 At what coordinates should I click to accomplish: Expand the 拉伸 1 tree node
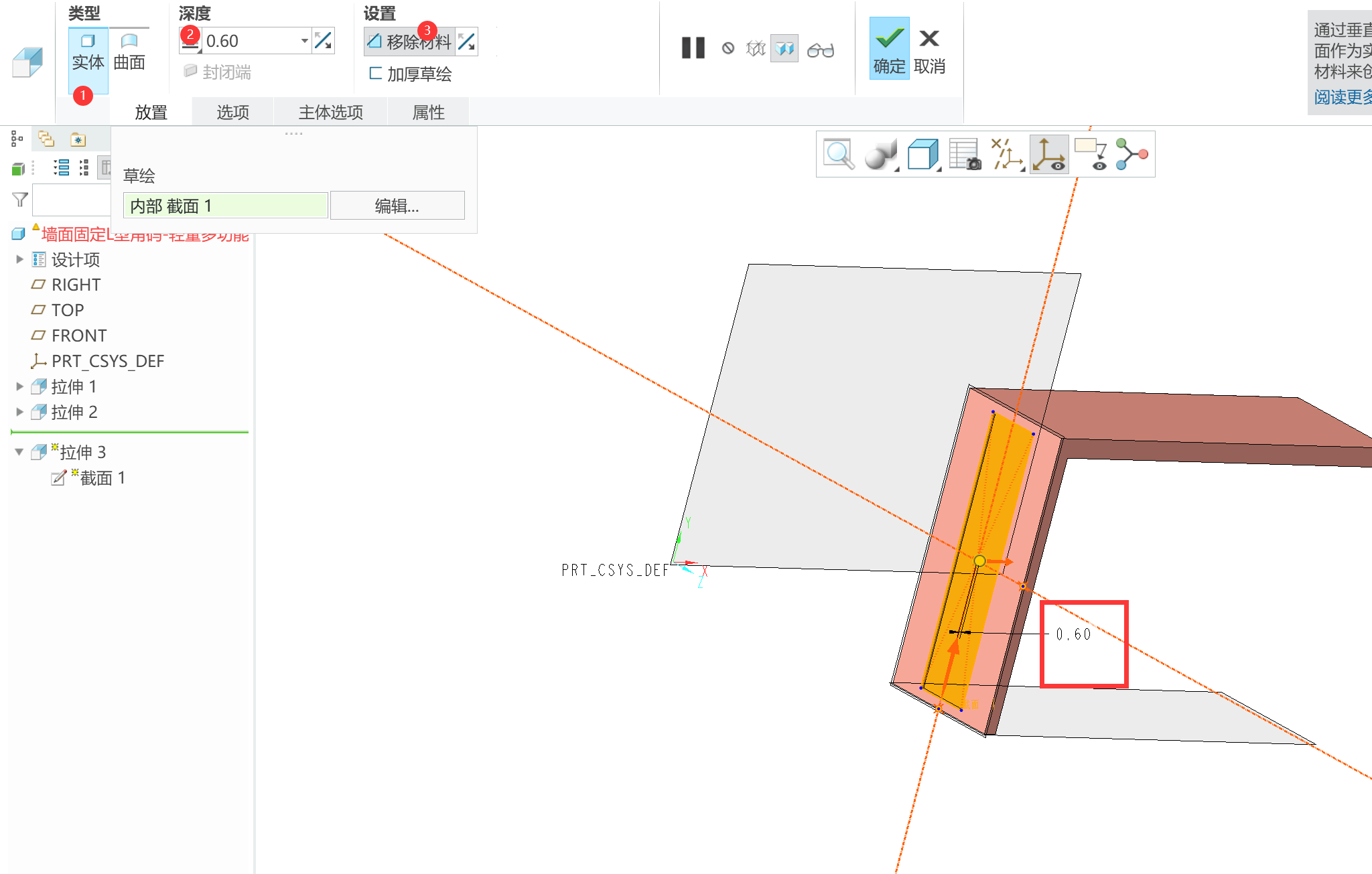pyautogui.click(x=19, y=386)
